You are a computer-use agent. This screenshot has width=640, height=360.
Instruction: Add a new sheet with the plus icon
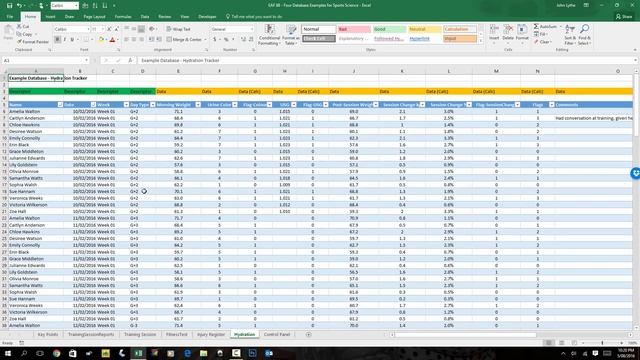309,335
